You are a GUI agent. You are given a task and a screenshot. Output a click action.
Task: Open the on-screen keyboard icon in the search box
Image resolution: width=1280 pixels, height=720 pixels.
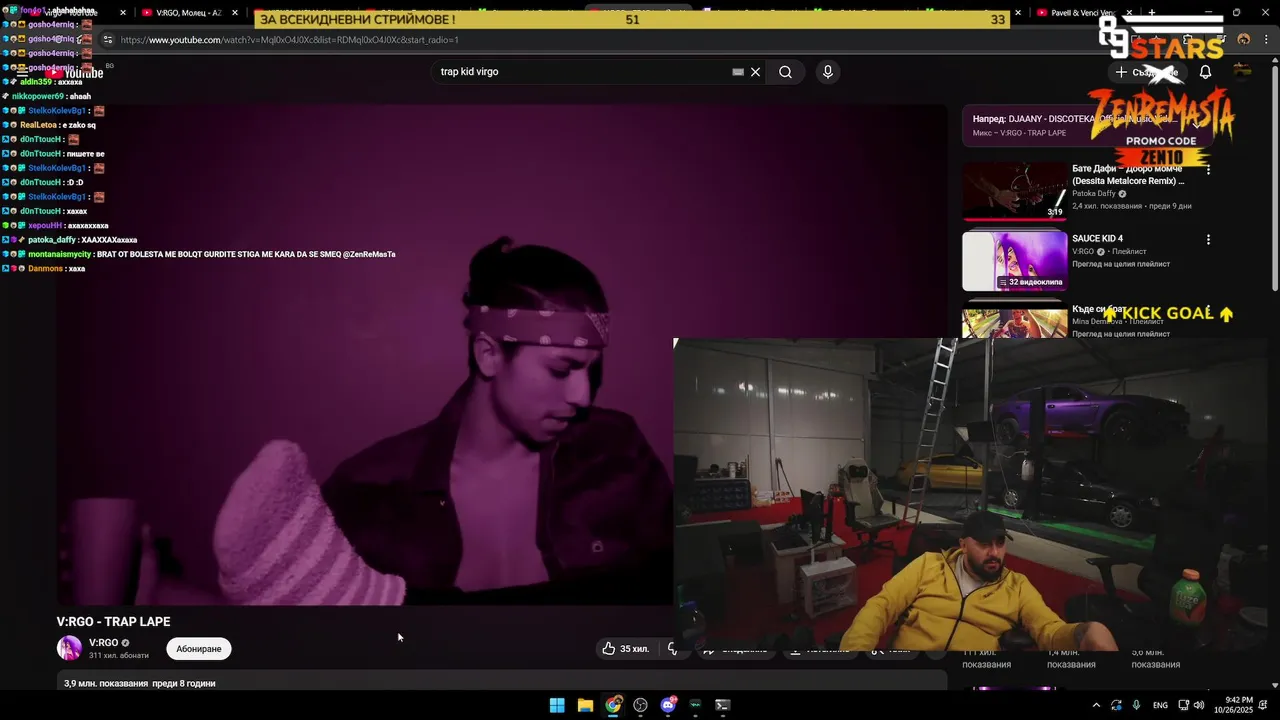pos(738,72)
